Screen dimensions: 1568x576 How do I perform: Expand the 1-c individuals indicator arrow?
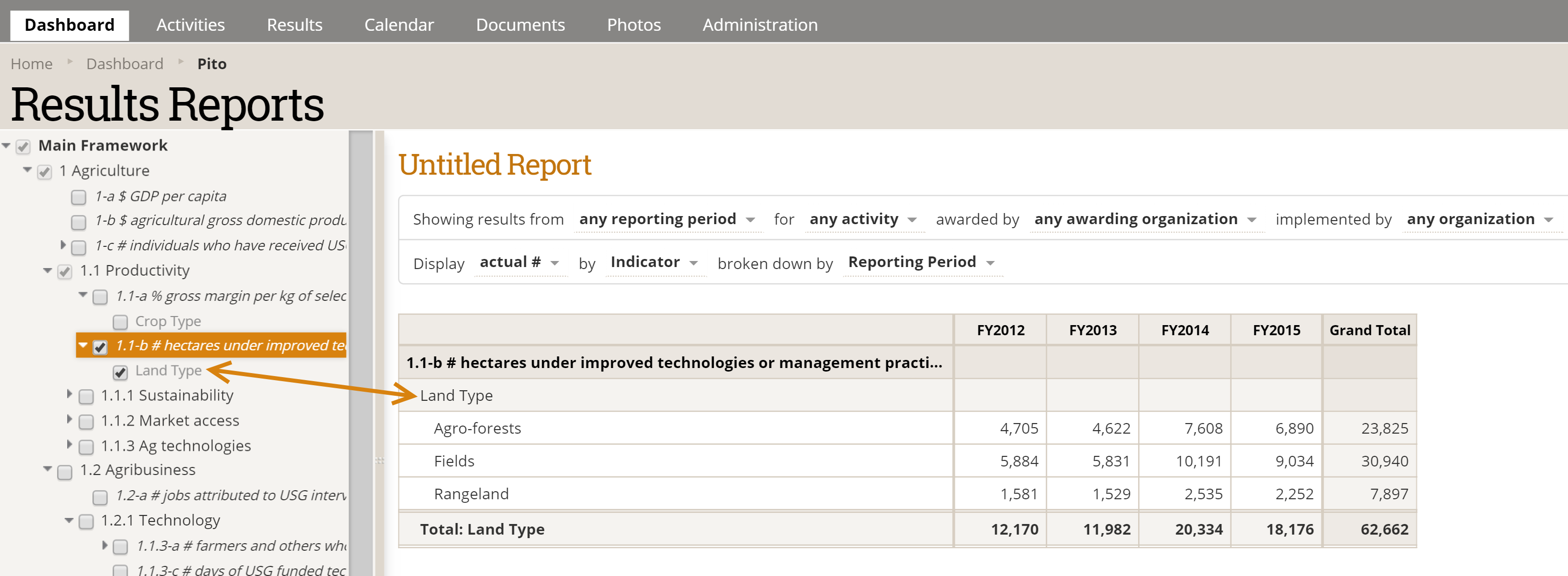[63, 244]
